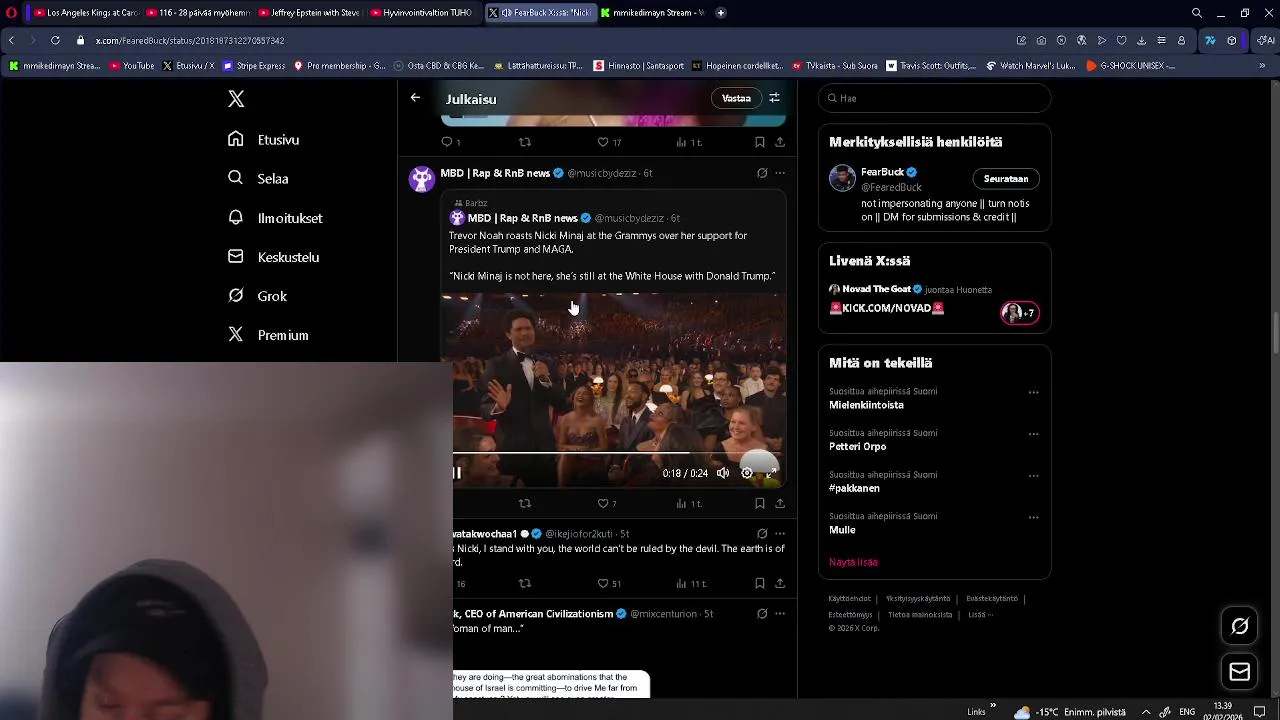Open Grok icon on American Civilizationism reply
This screenshot has width=1280, height=720.
(x=762, y=614)
